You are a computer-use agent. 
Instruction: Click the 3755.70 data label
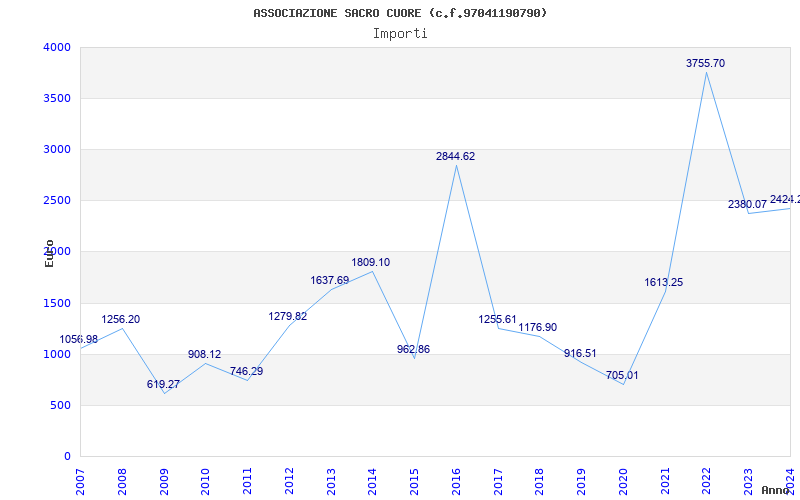point(705,63)
